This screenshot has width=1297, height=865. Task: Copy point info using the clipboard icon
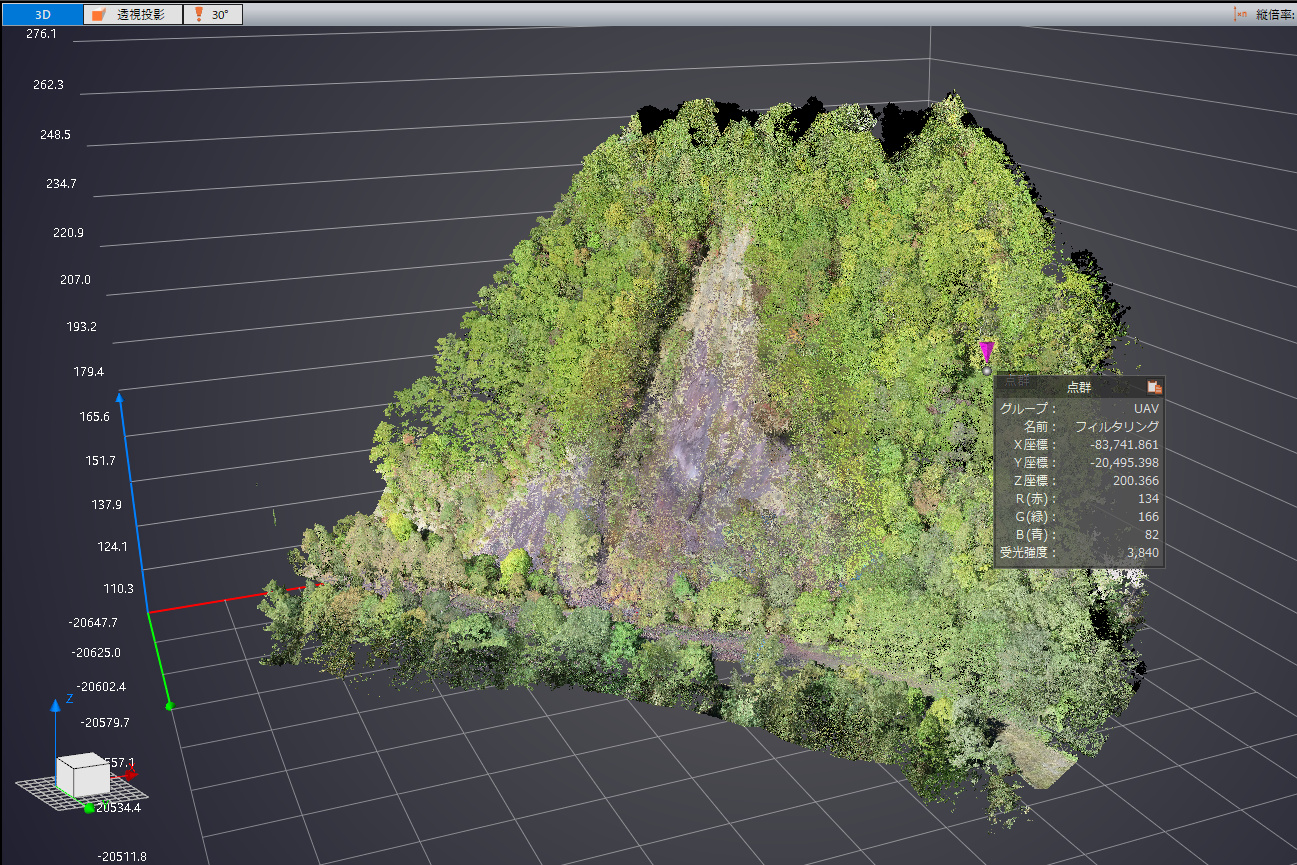coord(1154,387)
